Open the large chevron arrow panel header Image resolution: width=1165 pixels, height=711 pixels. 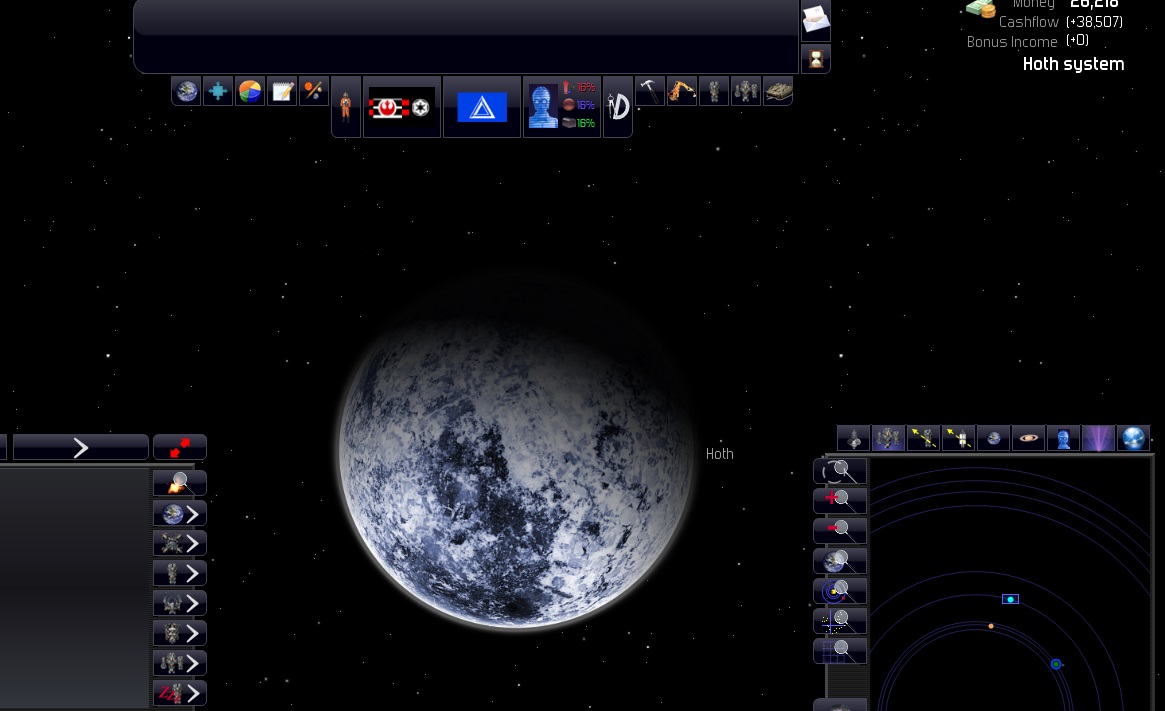tap(81, 447)
